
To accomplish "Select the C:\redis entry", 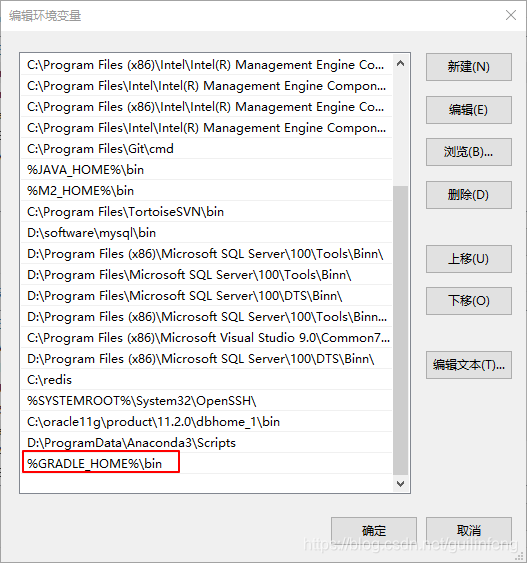I will click(x=206, y=380).
